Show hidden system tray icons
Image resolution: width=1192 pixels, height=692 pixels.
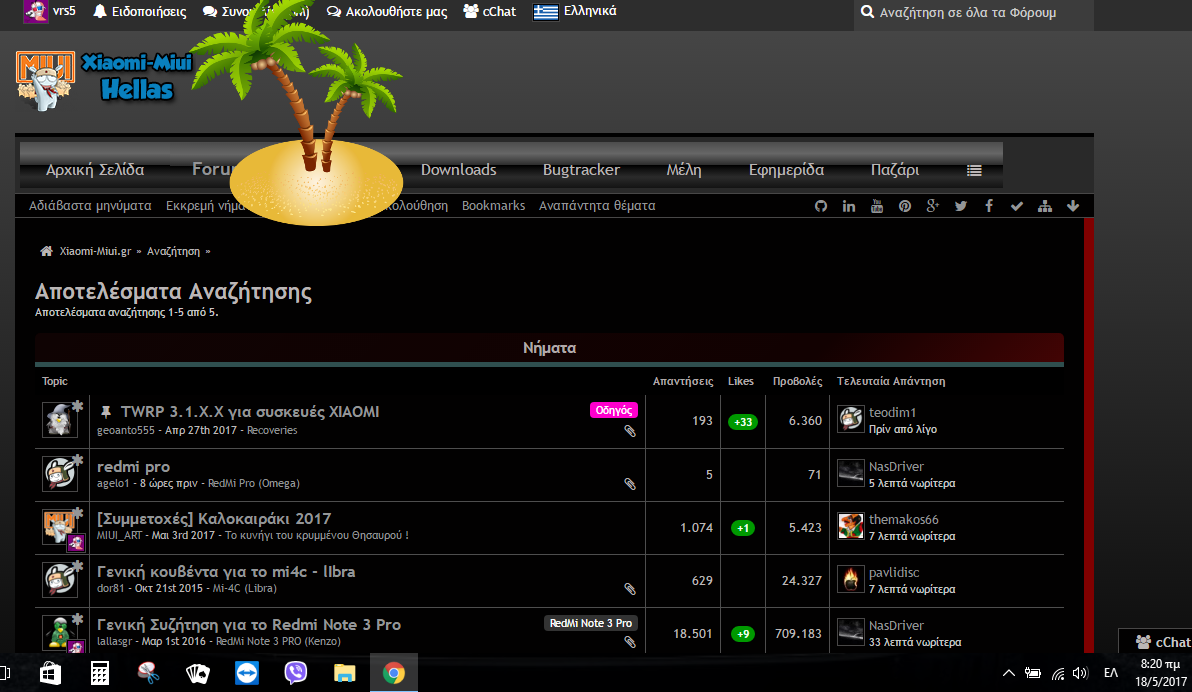pos(1008,673)
